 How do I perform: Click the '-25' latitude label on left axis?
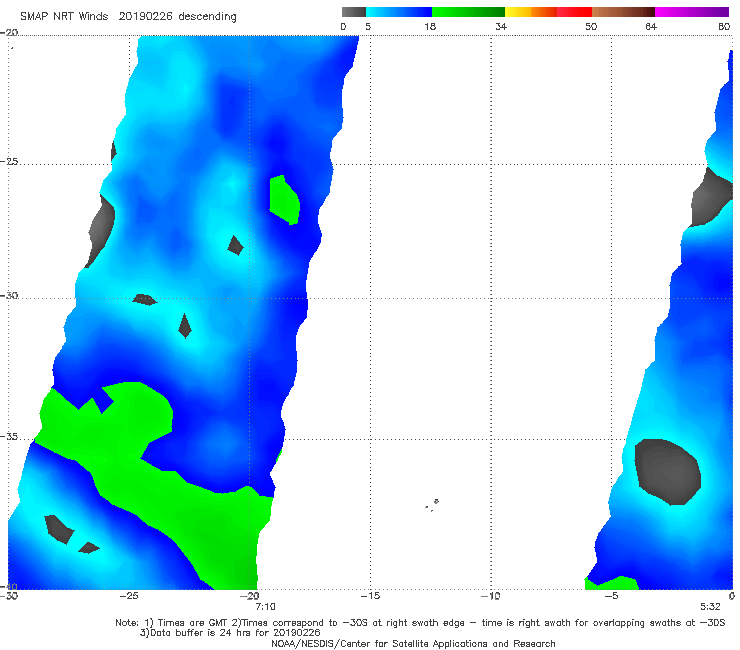(9, 161)
